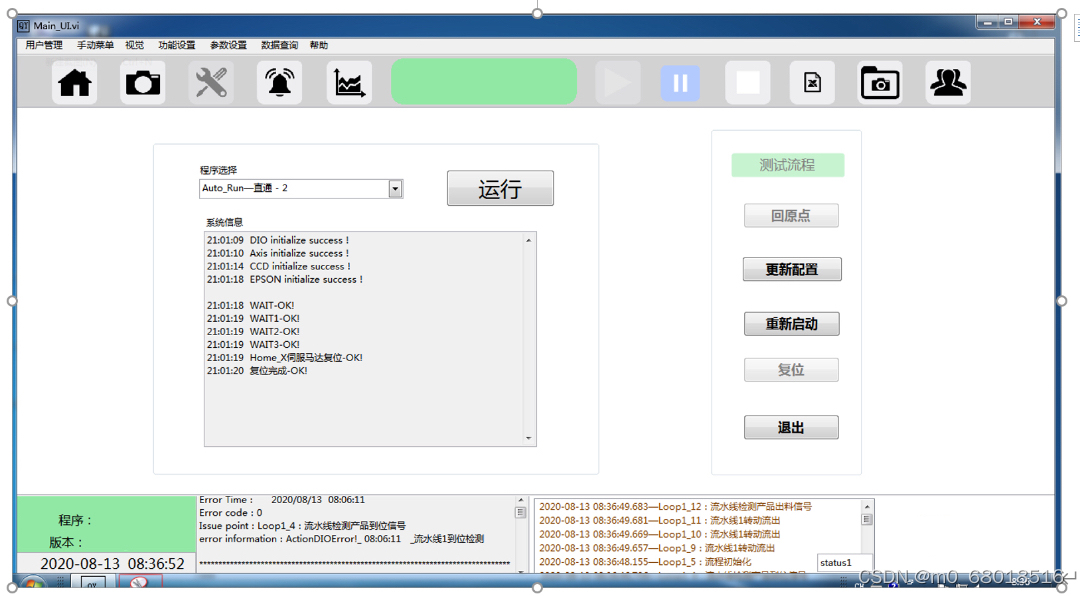The height and width of the screenshot is (596, 1080).
Task: Click the 更新配置 button
Action: (791, 269)
